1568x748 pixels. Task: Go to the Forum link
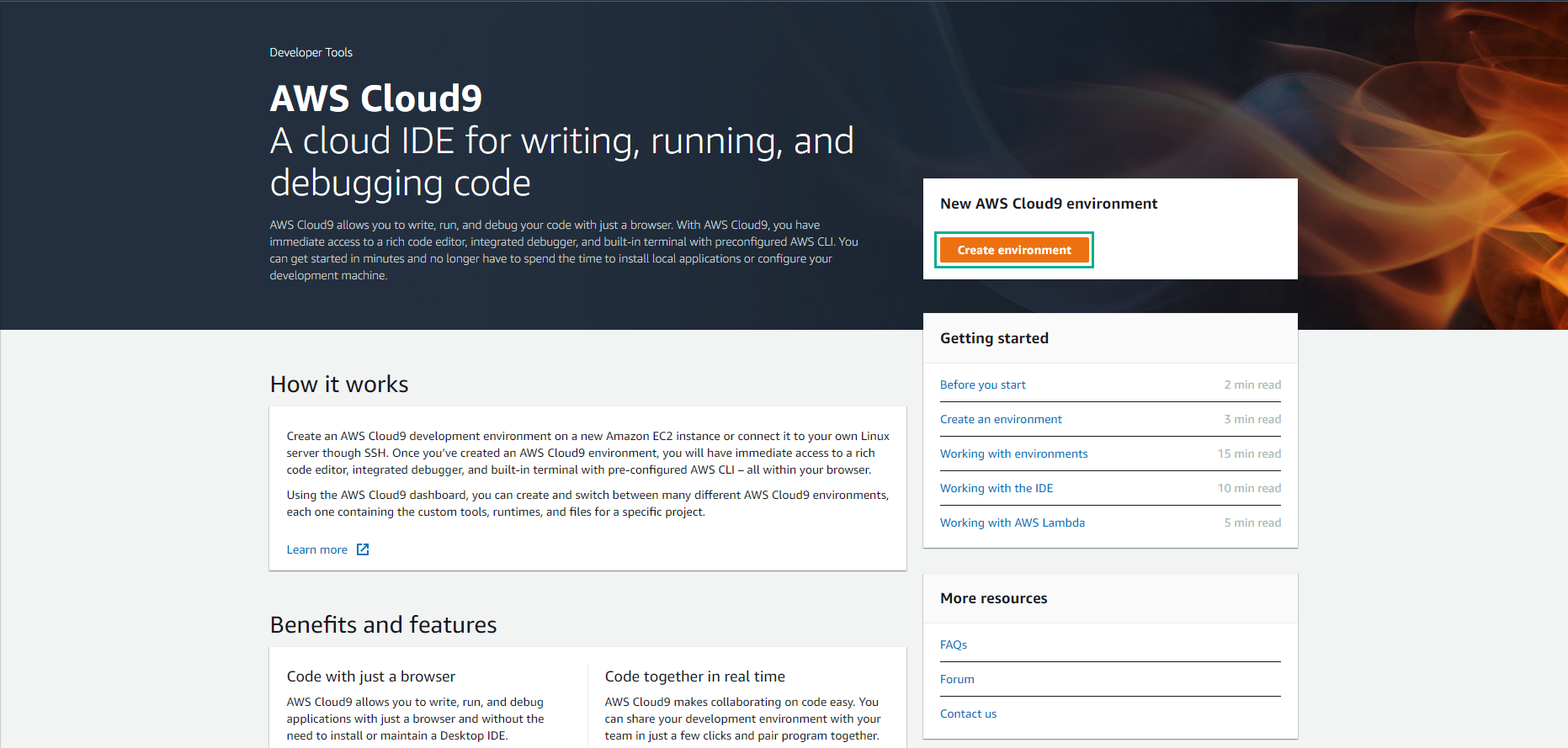pyautogui.click(x=957, y=679)
